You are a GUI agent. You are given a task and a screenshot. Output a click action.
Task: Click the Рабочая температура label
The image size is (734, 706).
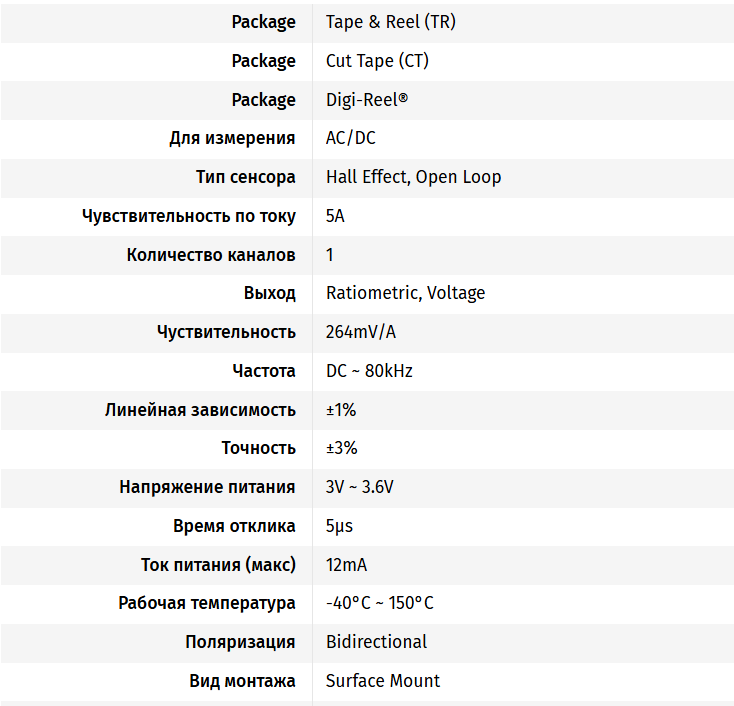click(x=207, y=603)
